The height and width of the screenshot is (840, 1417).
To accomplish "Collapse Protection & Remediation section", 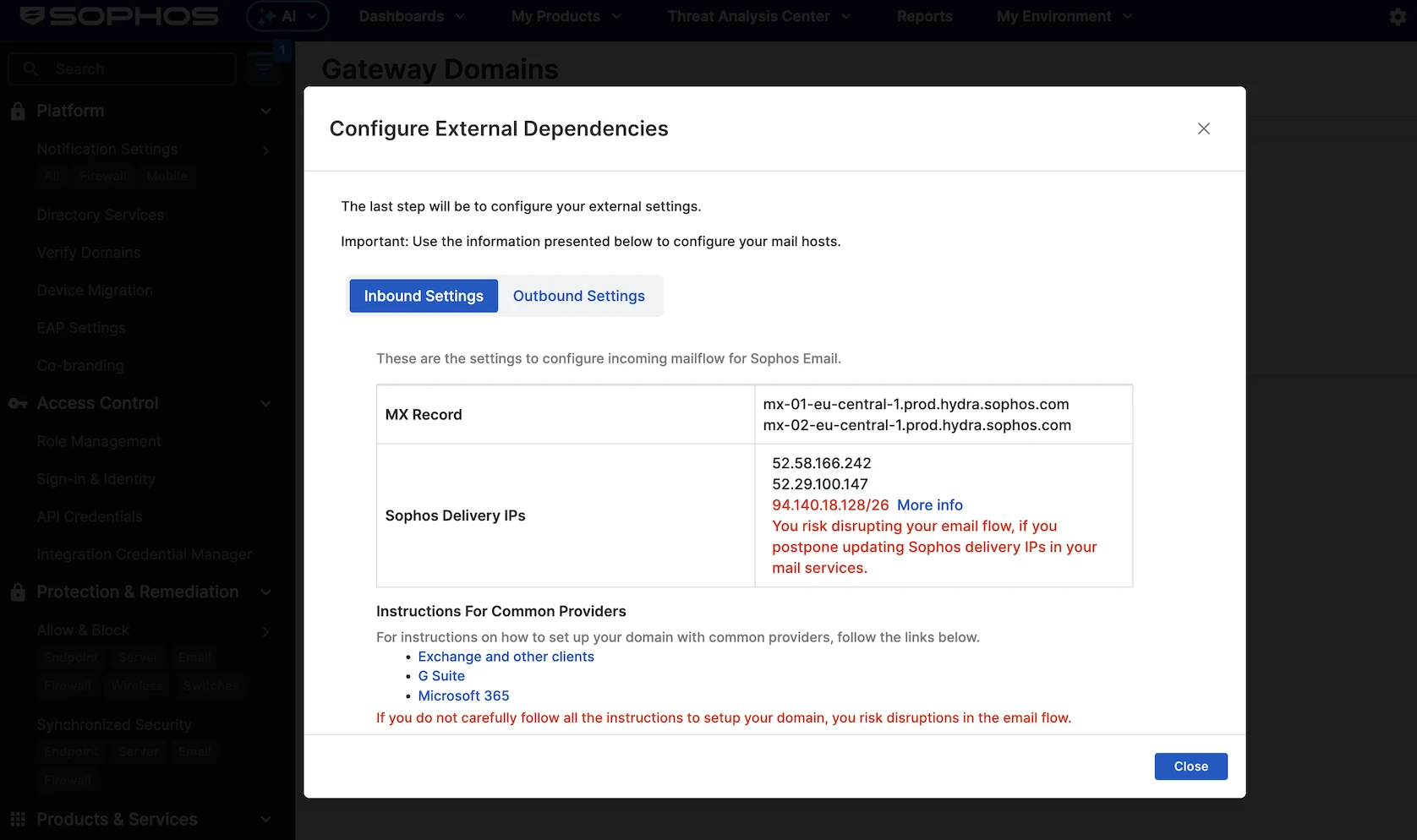I will tap(265, 592).
